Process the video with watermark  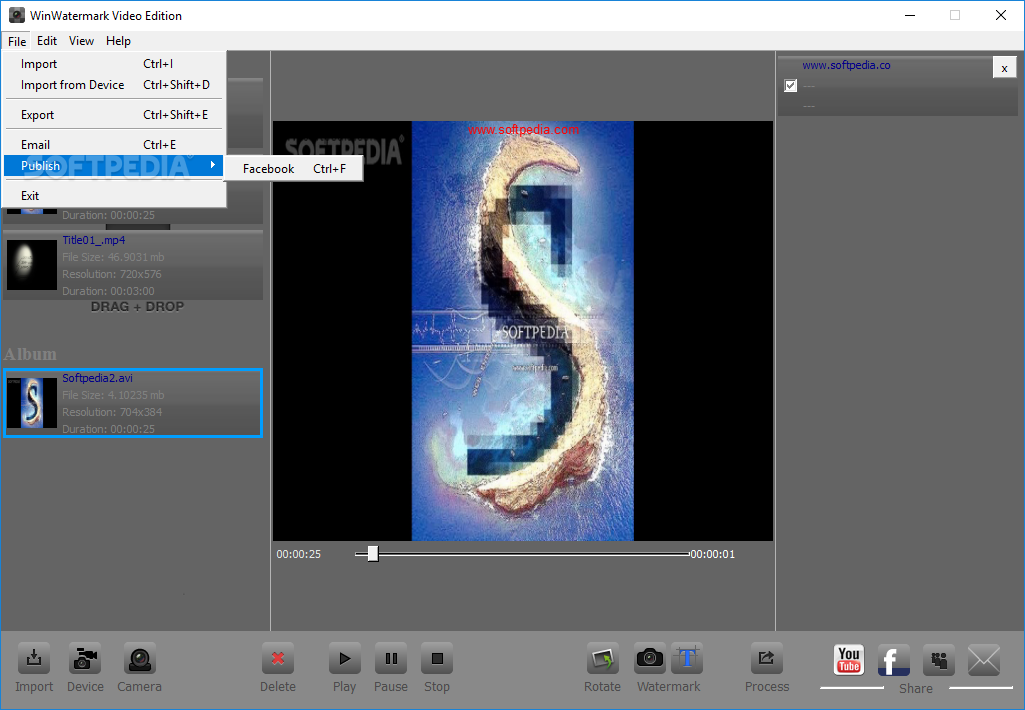(766, 659)
